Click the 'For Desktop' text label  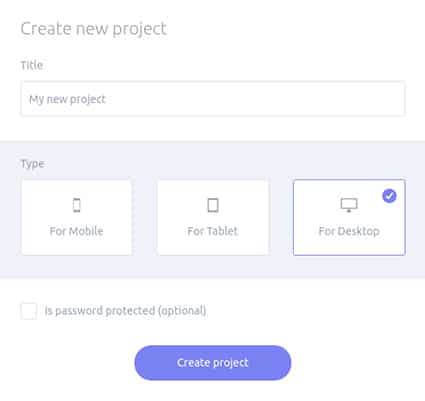pyautogui.click(x=349, y=231)
